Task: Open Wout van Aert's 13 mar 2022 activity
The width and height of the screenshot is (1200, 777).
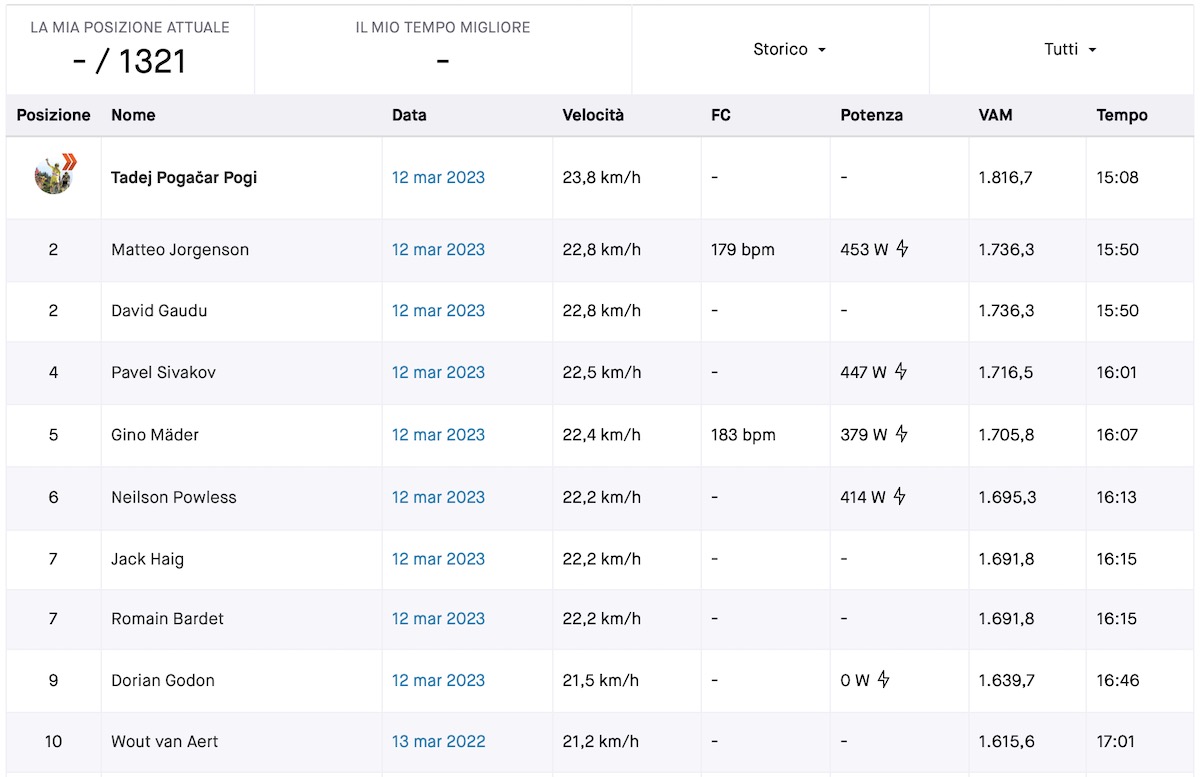Action: tap(438, 742)
